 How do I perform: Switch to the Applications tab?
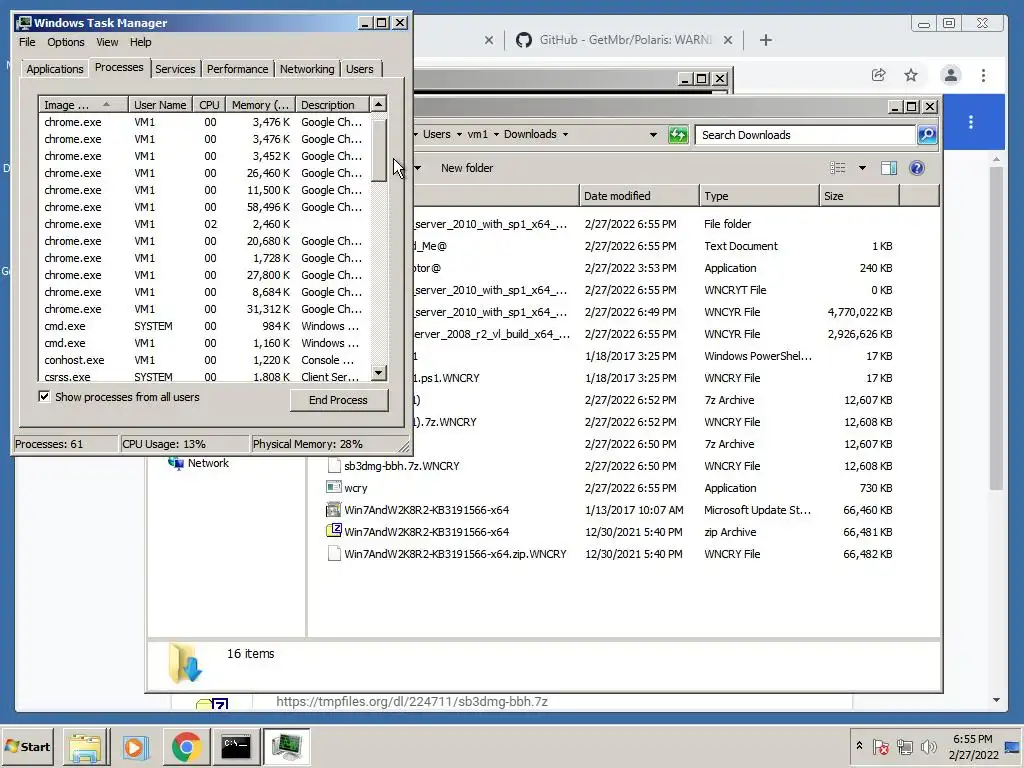[55, 69]
